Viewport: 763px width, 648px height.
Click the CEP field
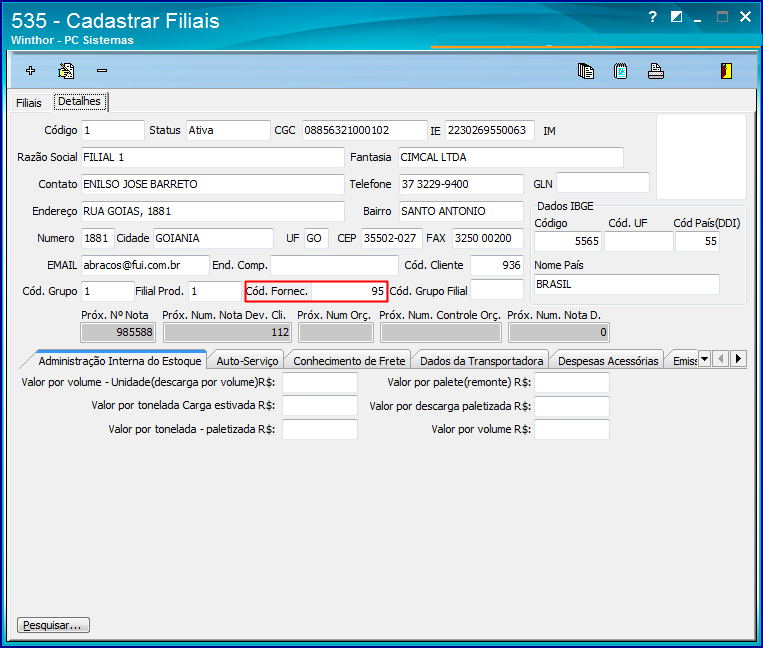[x=392, y=238]
